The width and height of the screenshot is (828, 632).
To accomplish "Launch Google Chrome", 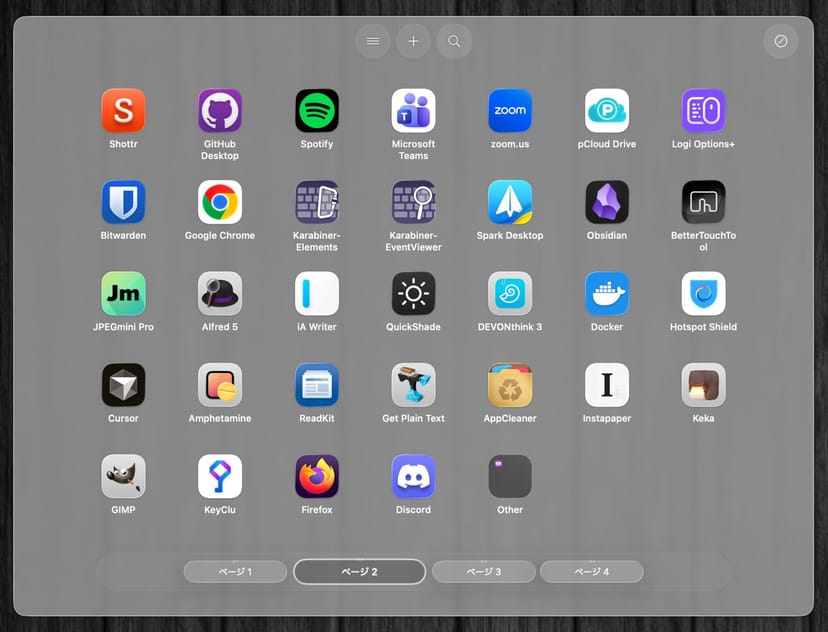I will [x=220, y=202].
